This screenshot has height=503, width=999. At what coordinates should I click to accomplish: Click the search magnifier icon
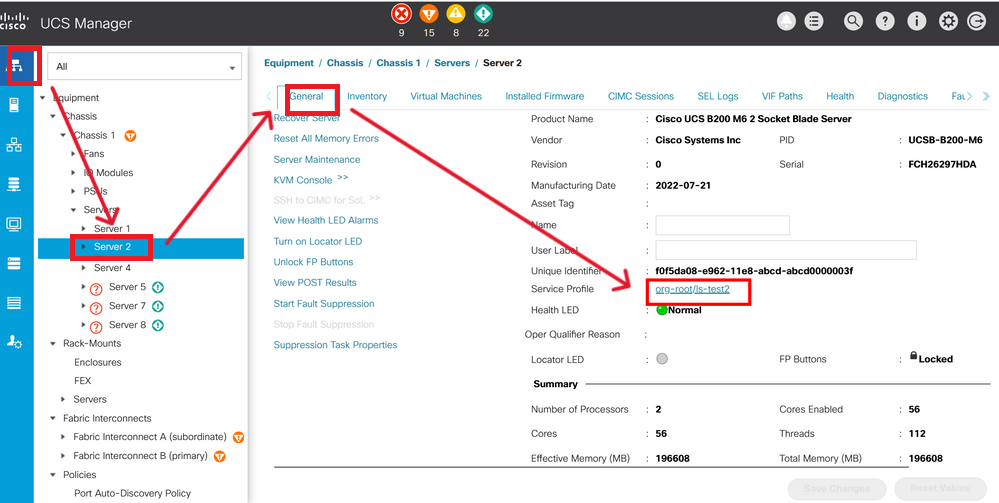tap(853, 22)
